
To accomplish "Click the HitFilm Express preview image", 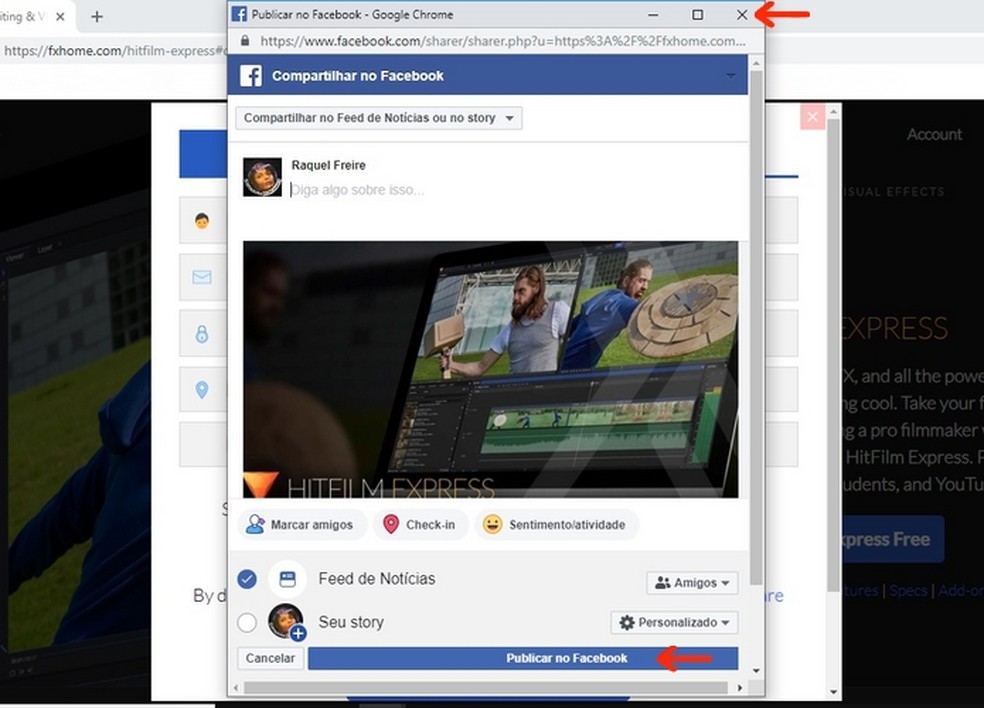I will [x=491, y=370].
